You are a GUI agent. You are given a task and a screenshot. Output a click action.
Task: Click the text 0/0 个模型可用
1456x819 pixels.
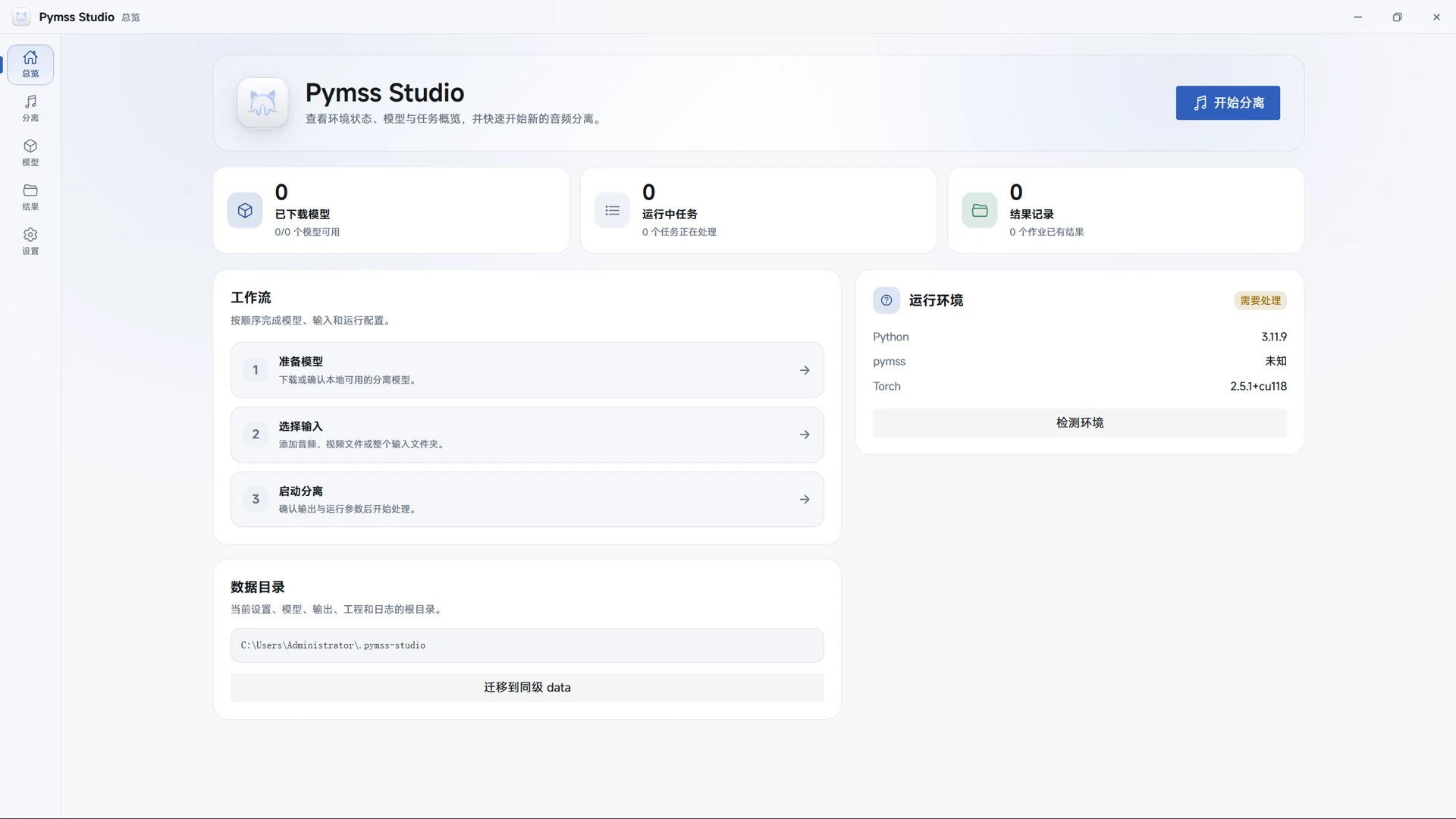click(307, 232)
